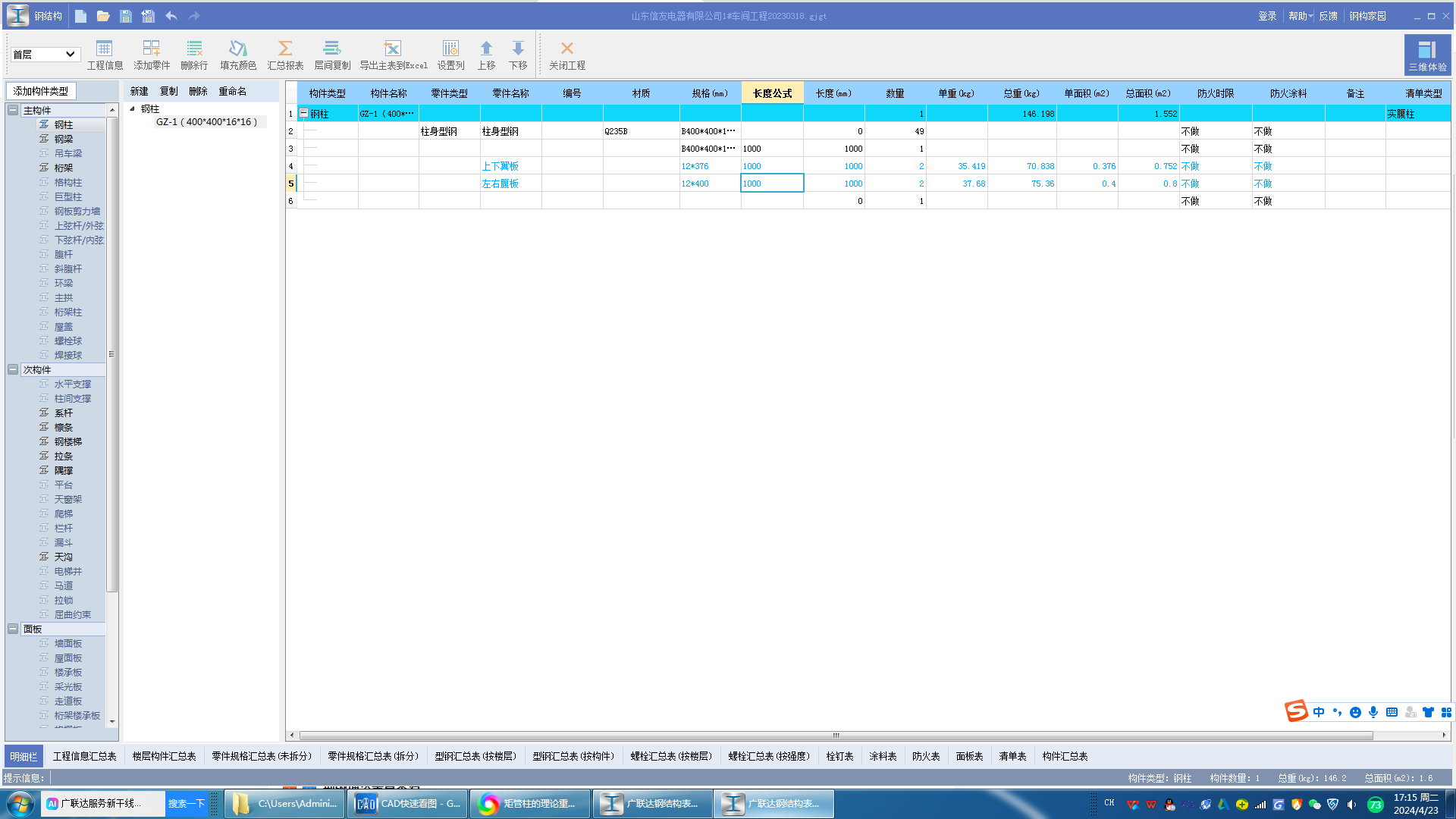The height and width of the screenshot is (819, 1456).
Task: Switch to the 工程信息汇总表 tab
Action: pos(84,757)
